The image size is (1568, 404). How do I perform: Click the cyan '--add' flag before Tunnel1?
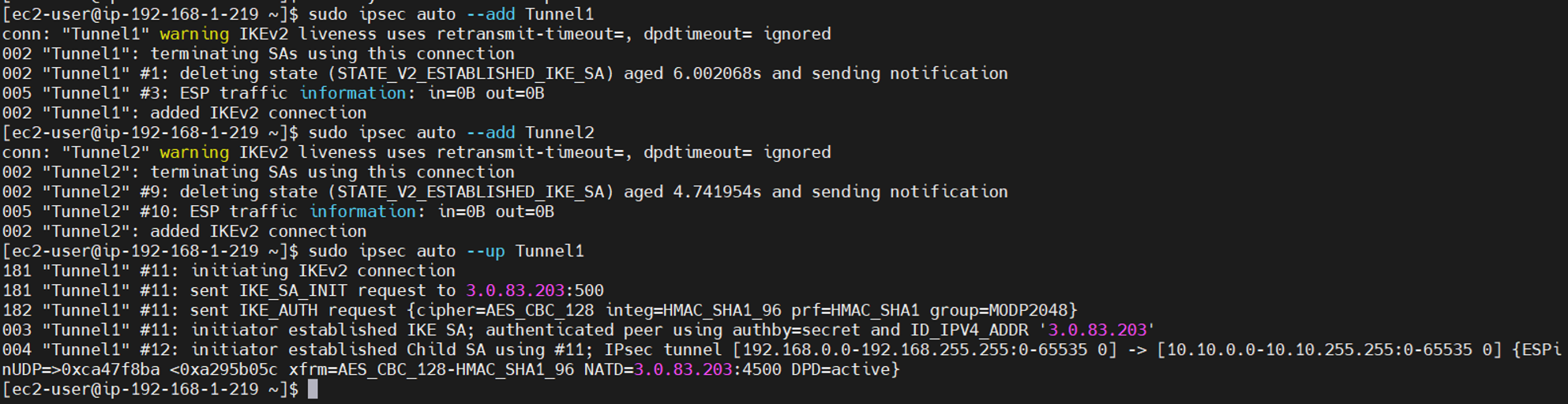tap(490, 14)
